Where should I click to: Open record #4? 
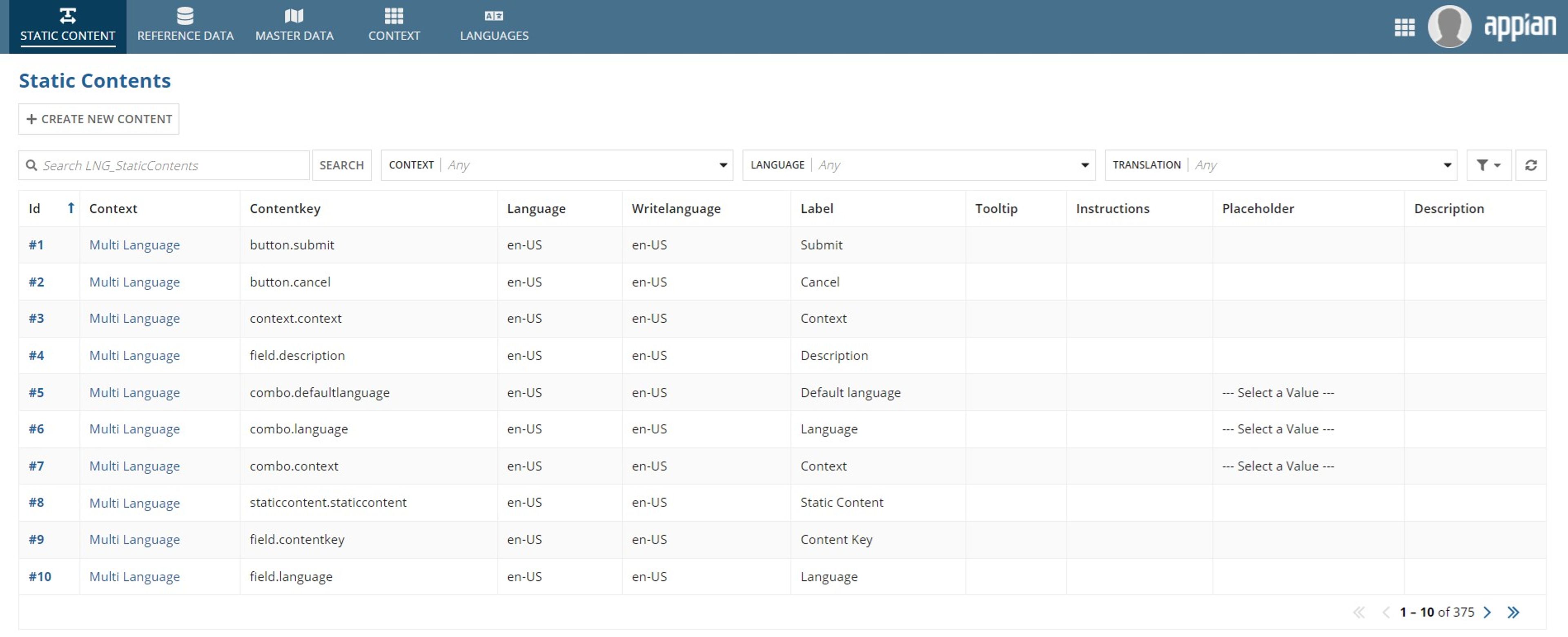[x=36, y=355]
